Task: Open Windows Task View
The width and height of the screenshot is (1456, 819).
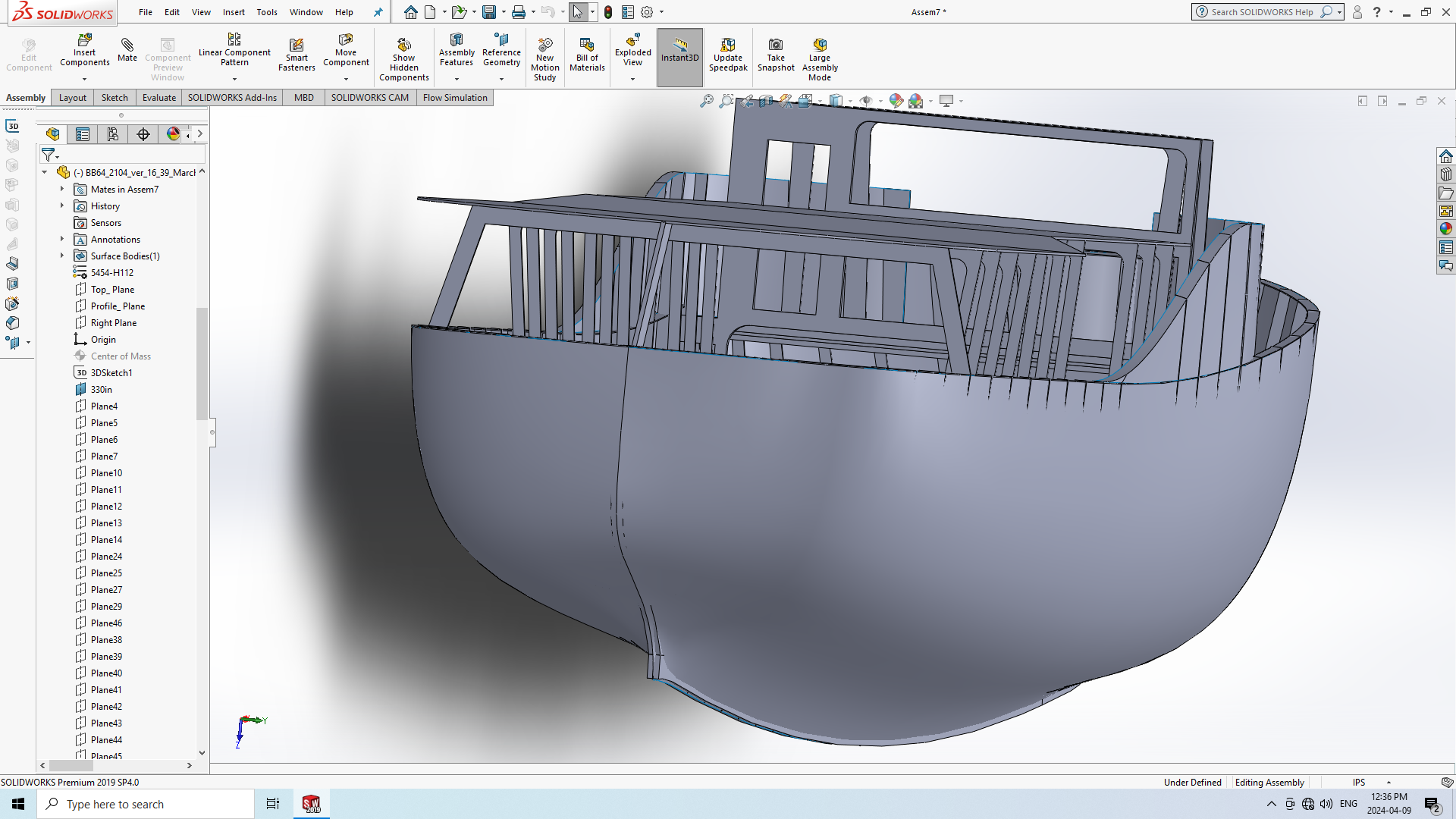Action: pyautogui.click(x=273, y=804)
